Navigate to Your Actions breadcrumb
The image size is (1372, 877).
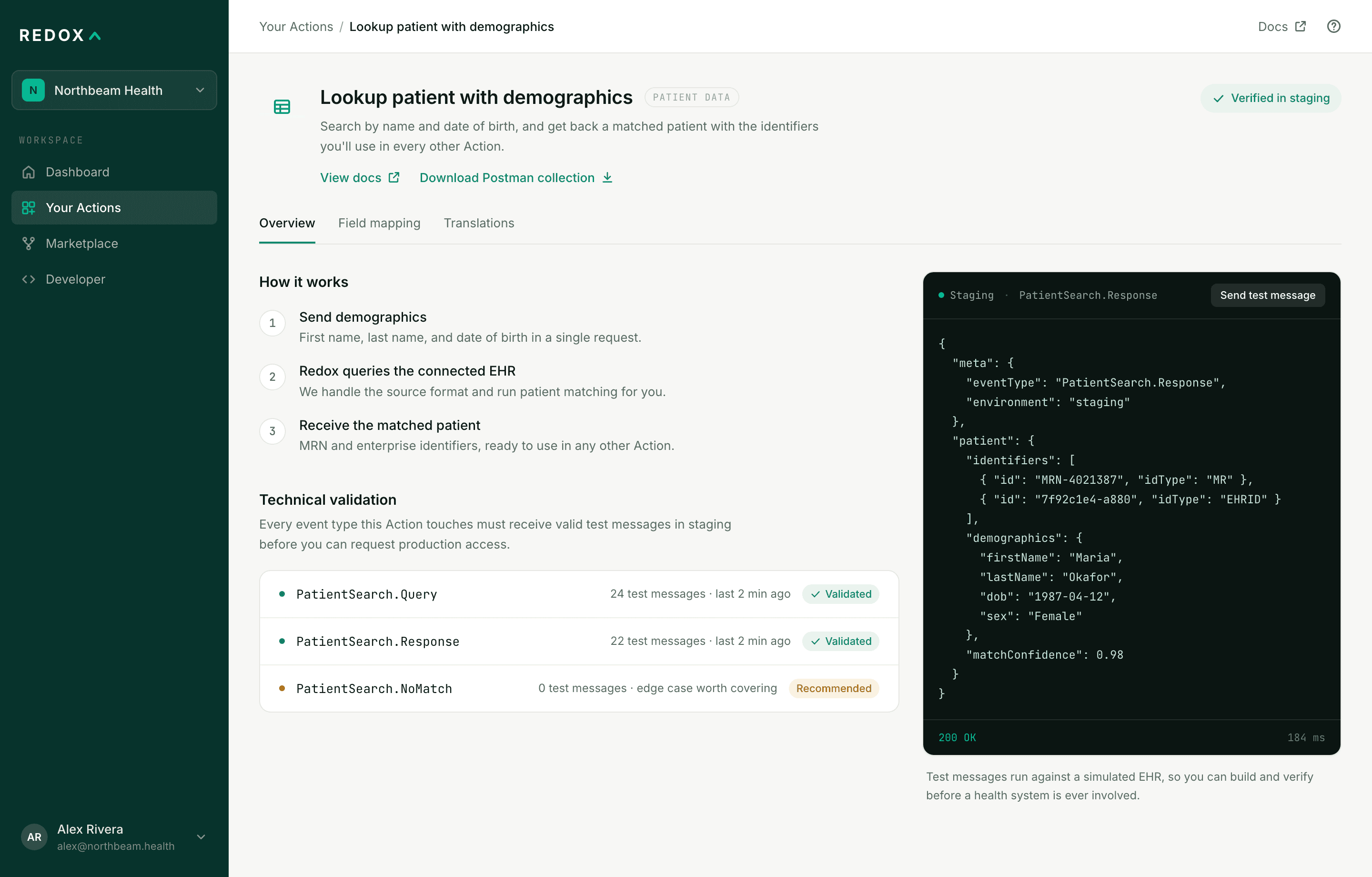296,26
